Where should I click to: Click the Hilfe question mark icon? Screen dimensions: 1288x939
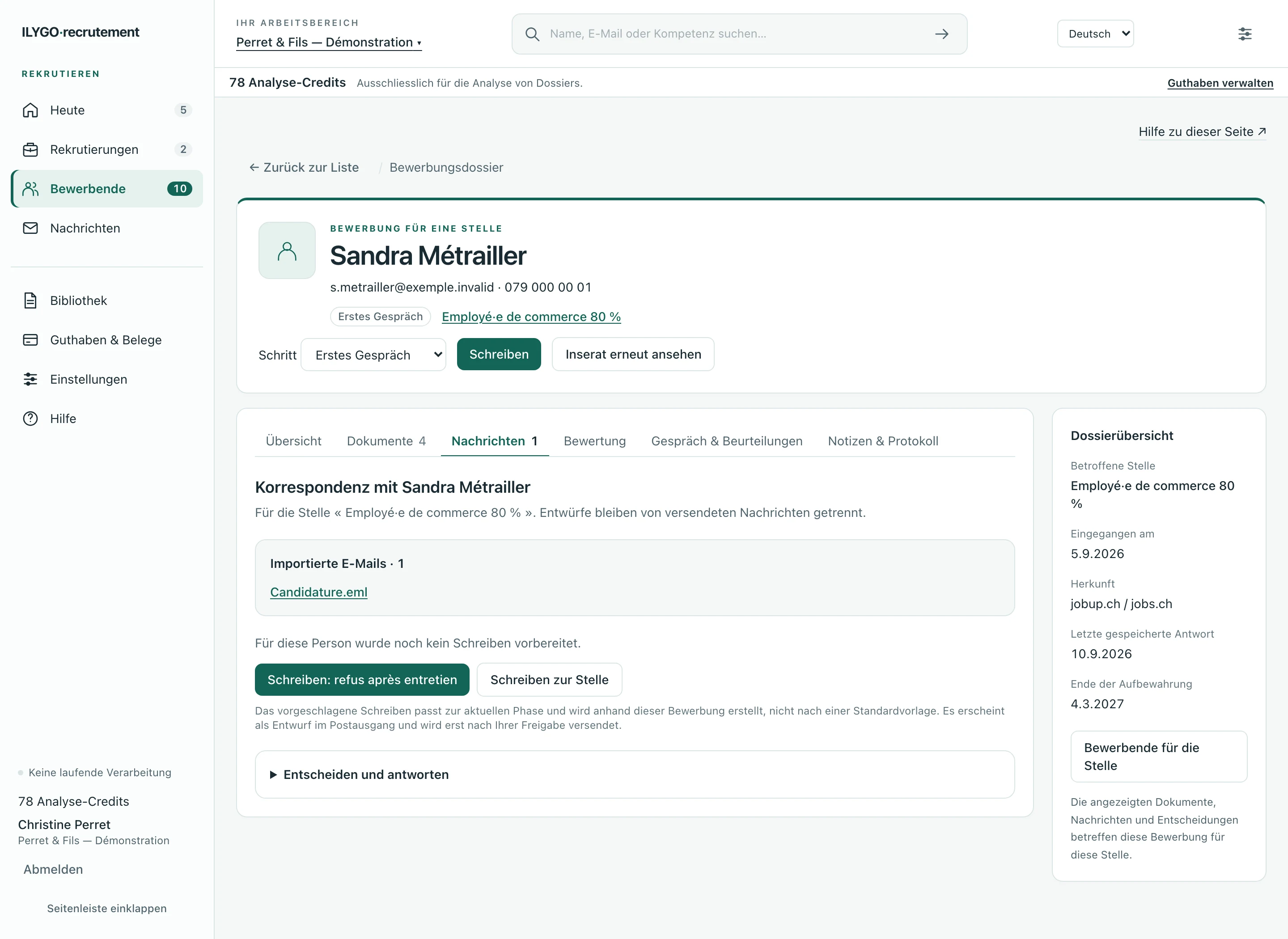tap(30, 419)
